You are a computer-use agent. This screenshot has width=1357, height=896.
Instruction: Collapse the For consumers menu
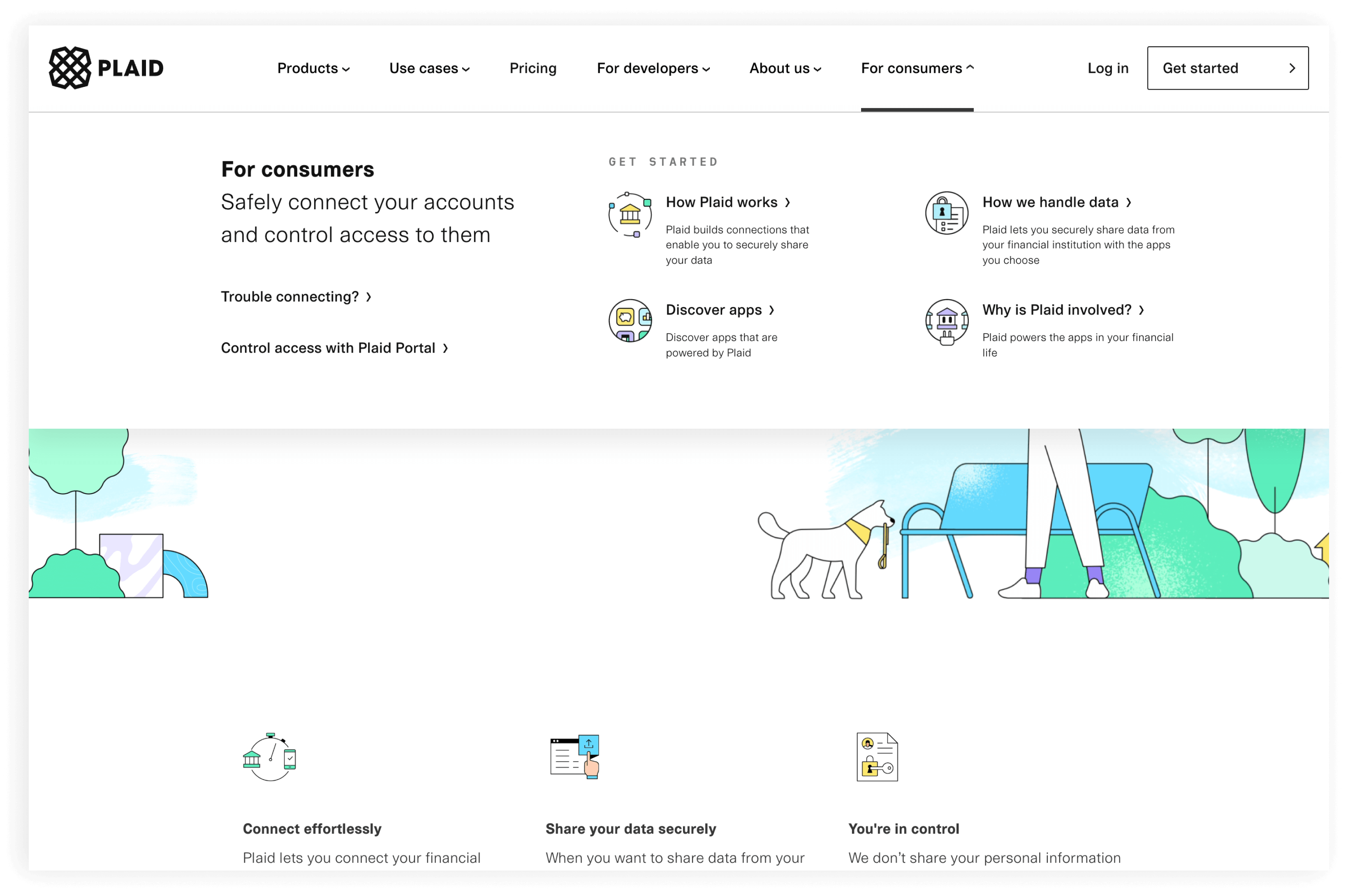[x=917, y=69]
